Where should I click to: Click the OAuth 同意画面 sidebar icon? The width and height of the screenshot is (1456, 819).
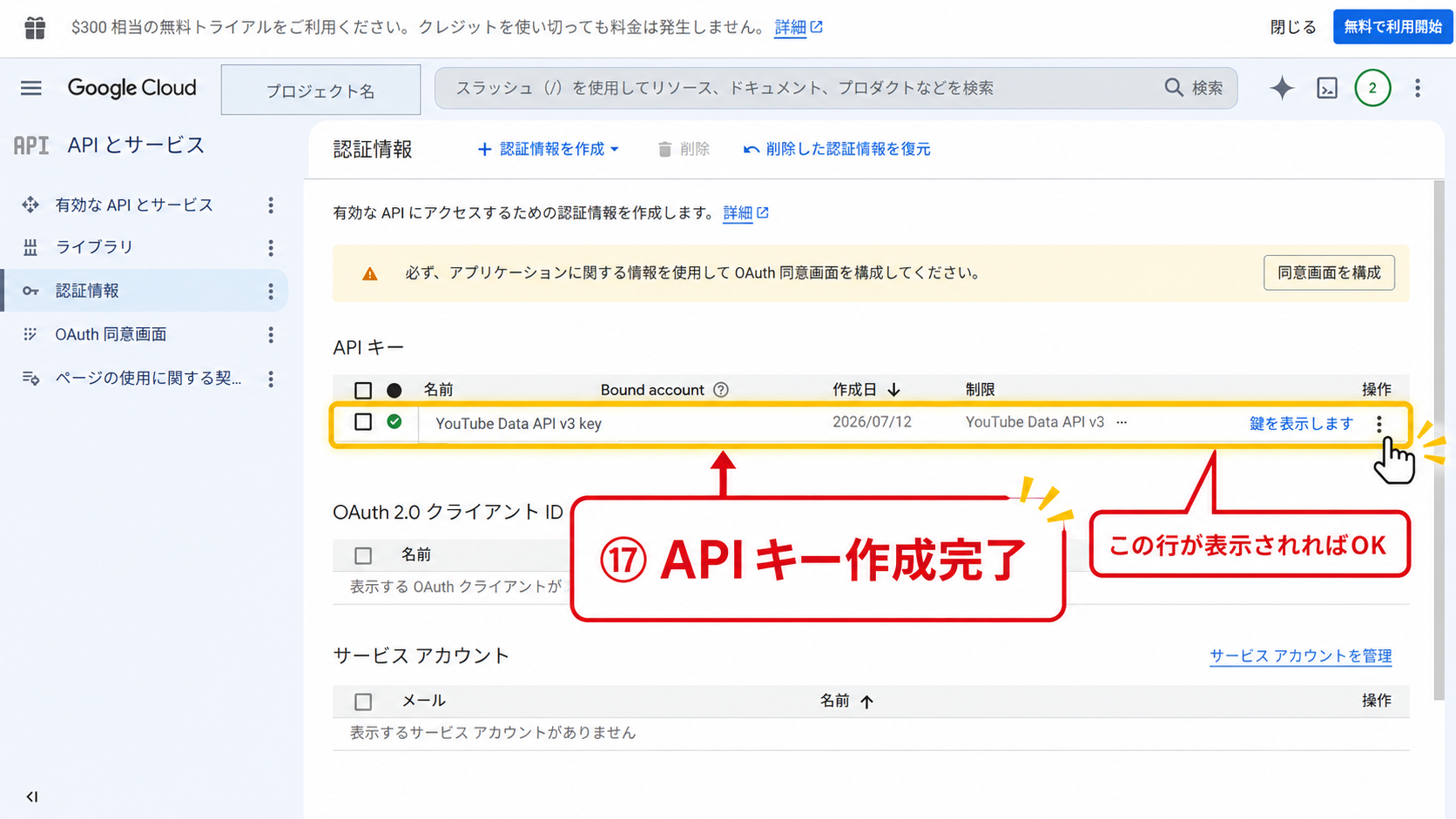(30, 334)
